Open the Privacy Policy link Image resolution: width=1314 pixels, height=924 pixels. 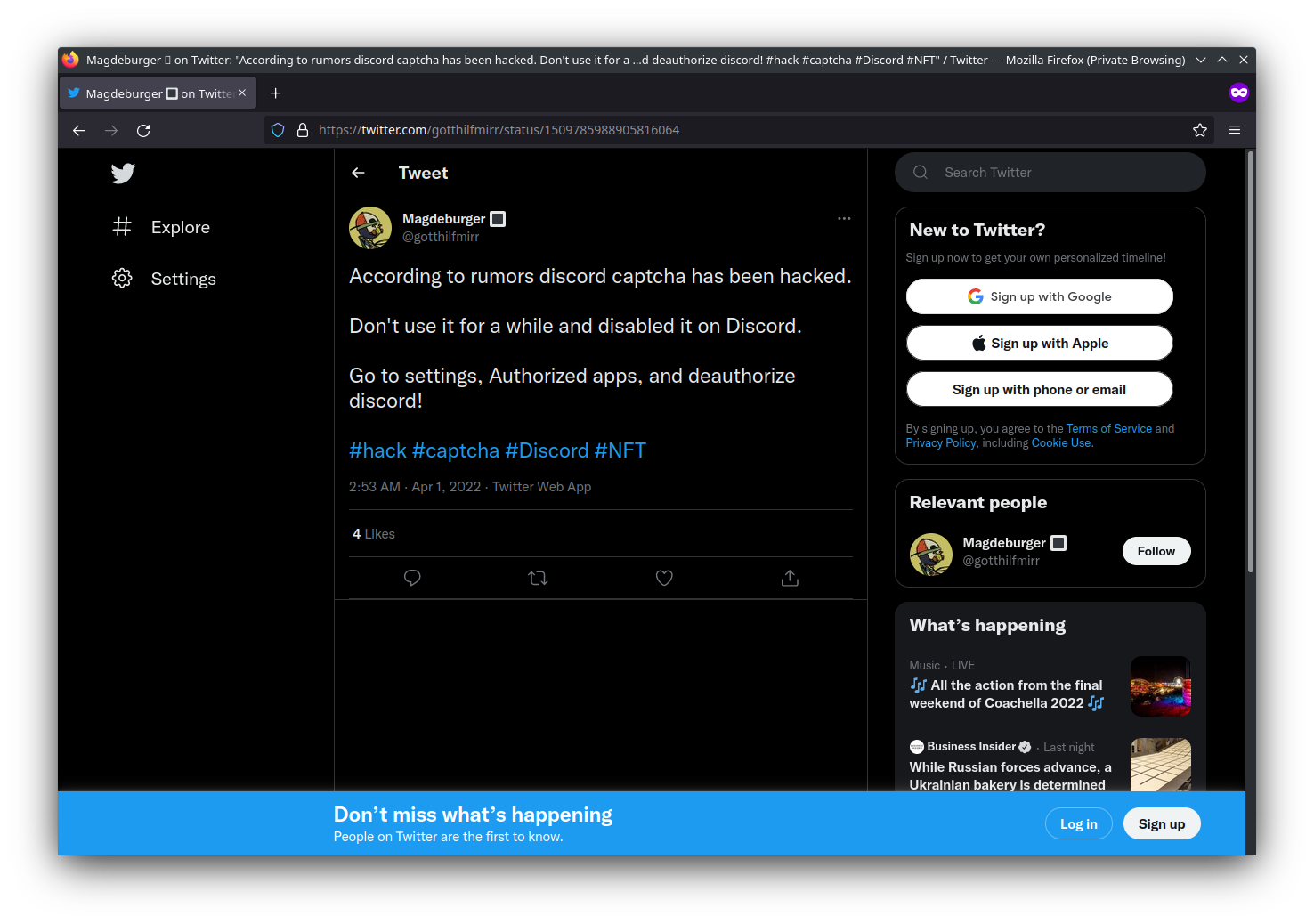tap(941, 442)
